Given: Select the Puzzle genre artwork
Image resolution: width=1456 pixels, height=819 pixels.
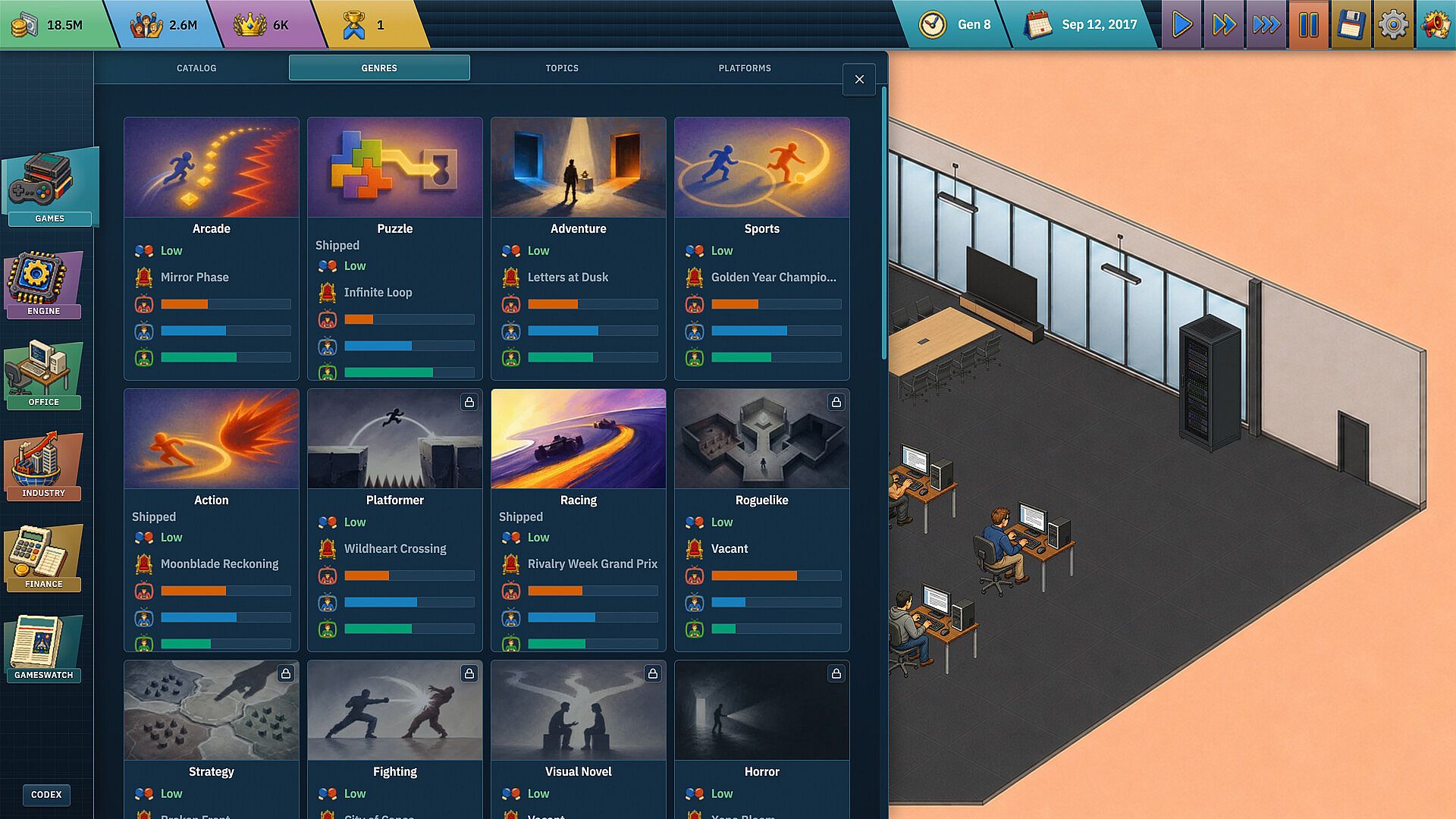Looking at the screenshot, I should tap(395, 167).
